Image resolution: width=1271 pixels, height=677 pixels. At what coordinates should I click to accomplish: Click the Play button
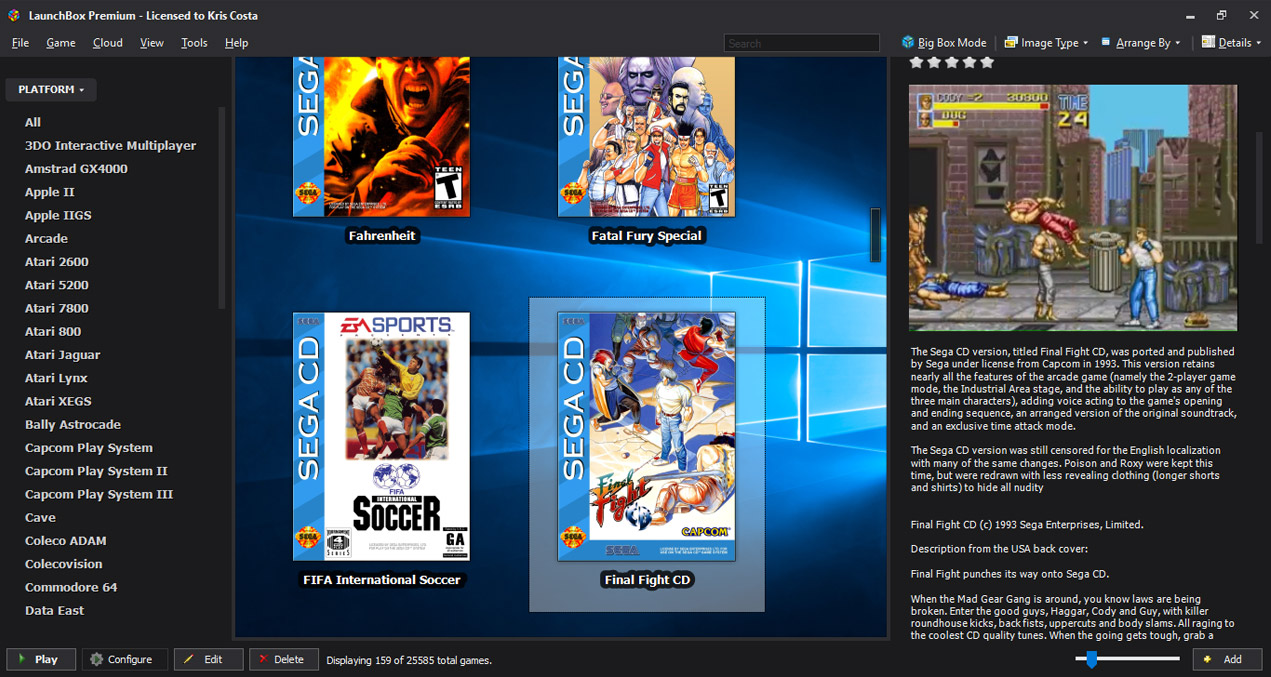tap(41, 659)
